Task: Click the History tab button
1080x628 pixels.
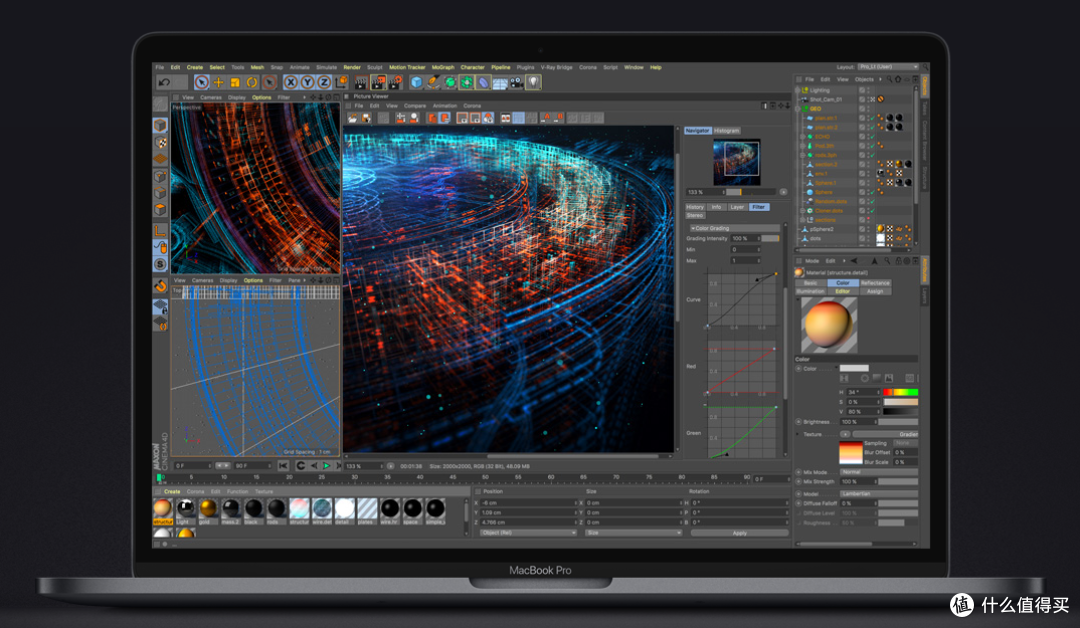Action: click(695, 207)
